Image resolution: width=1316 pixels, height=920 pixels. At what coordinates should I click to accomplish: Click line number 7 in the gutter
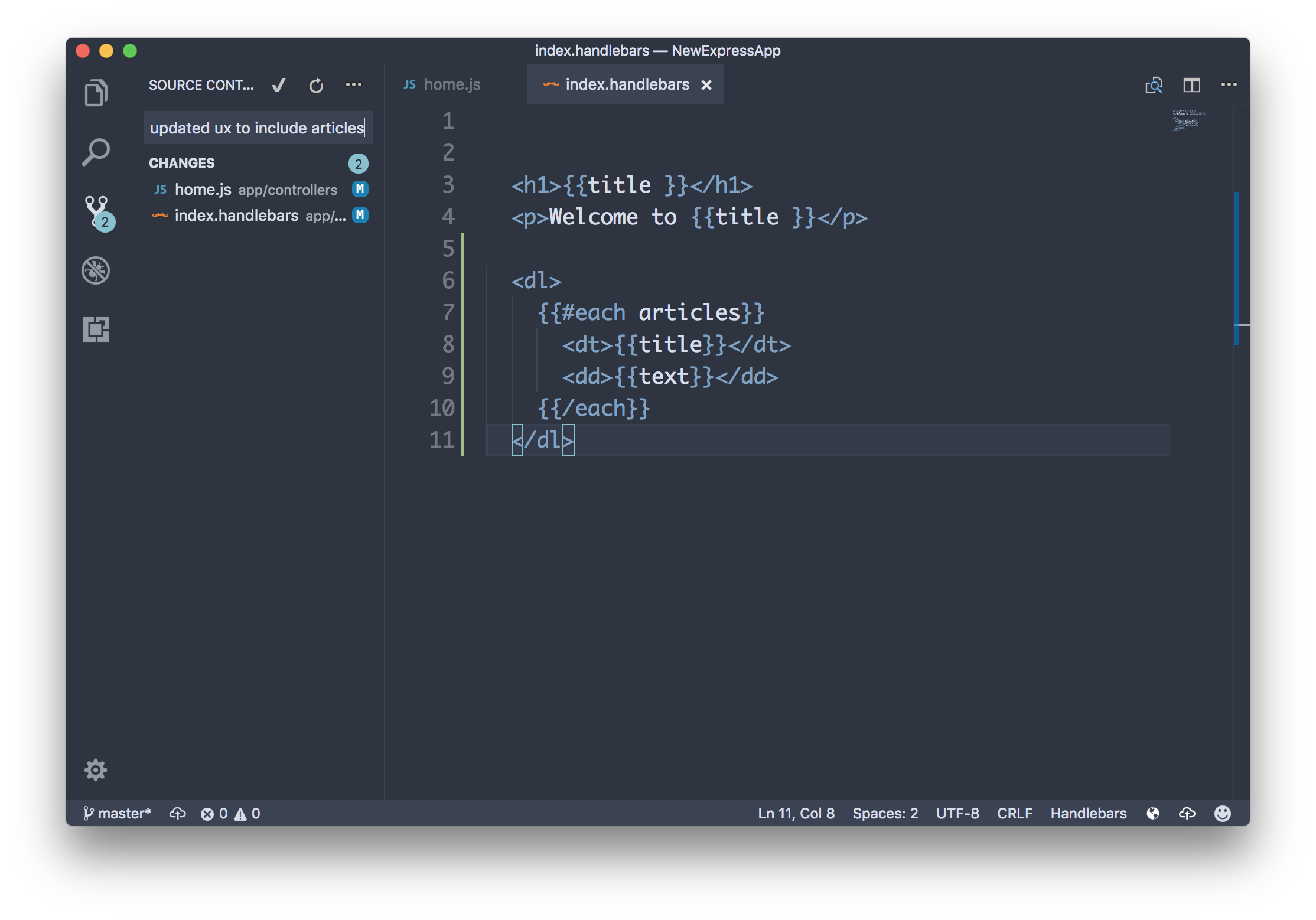coord(448,312)
